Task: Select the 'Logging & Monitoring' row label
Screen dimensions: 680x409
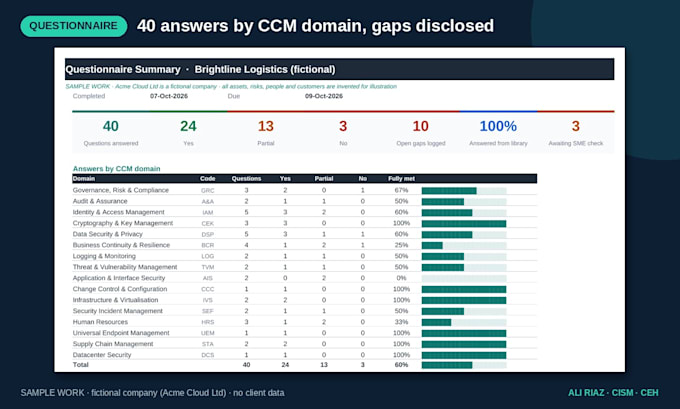Action: tap(104, 256)
